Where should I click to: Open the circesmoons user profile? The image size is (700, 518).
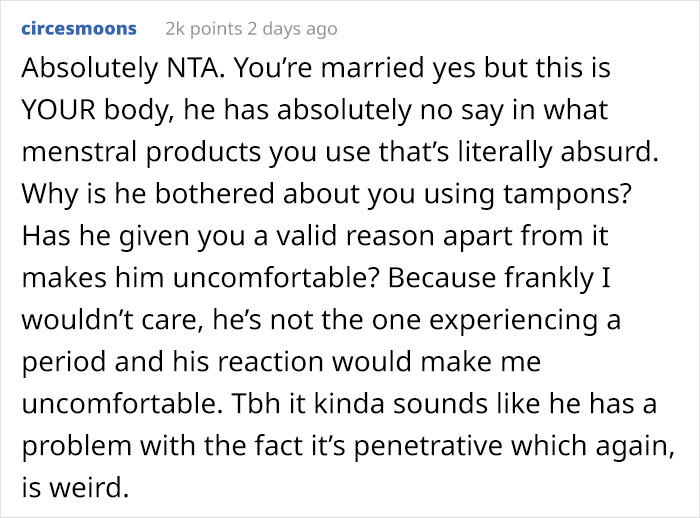(79, 29)
